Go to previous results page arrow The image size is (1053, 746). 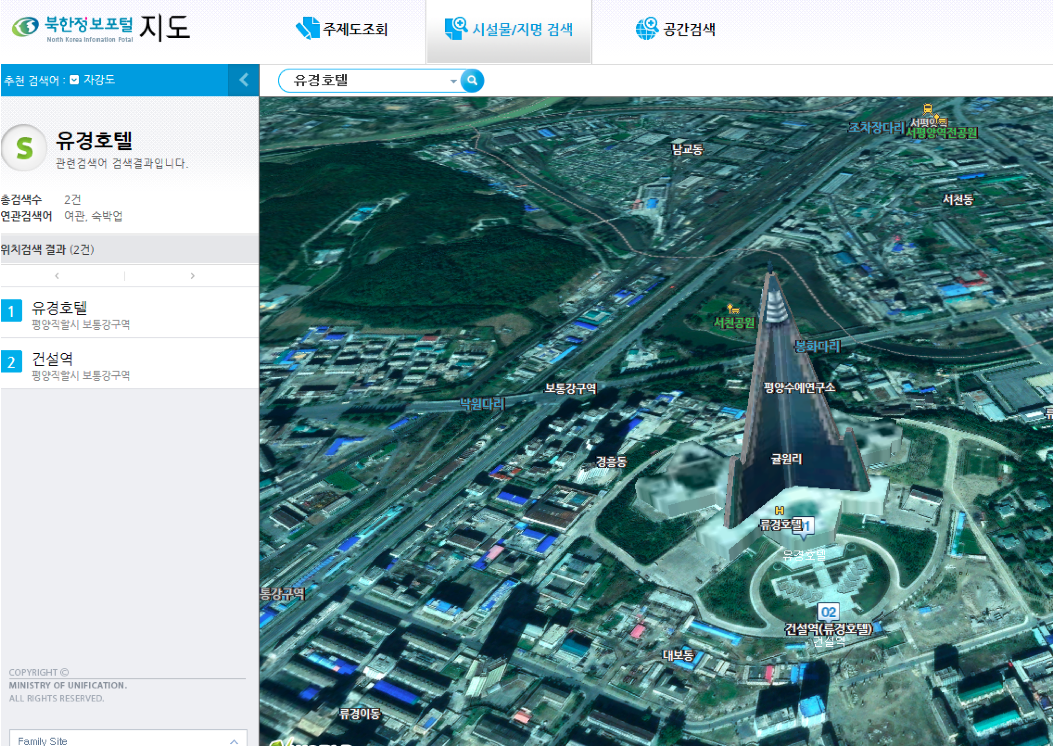[x=57, y=275]
